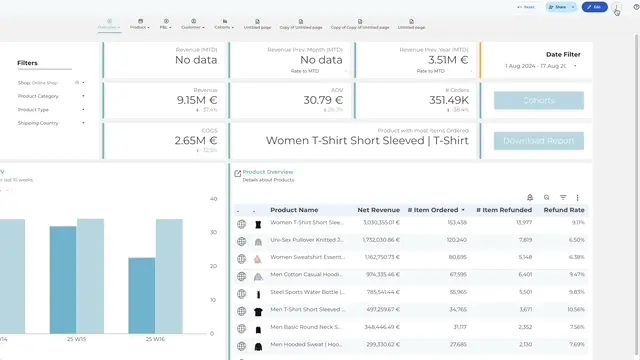The width and height of the screenshot is (640, 360).
Task: Switch to the last Untitled page tab
Action: click(411, 24)
